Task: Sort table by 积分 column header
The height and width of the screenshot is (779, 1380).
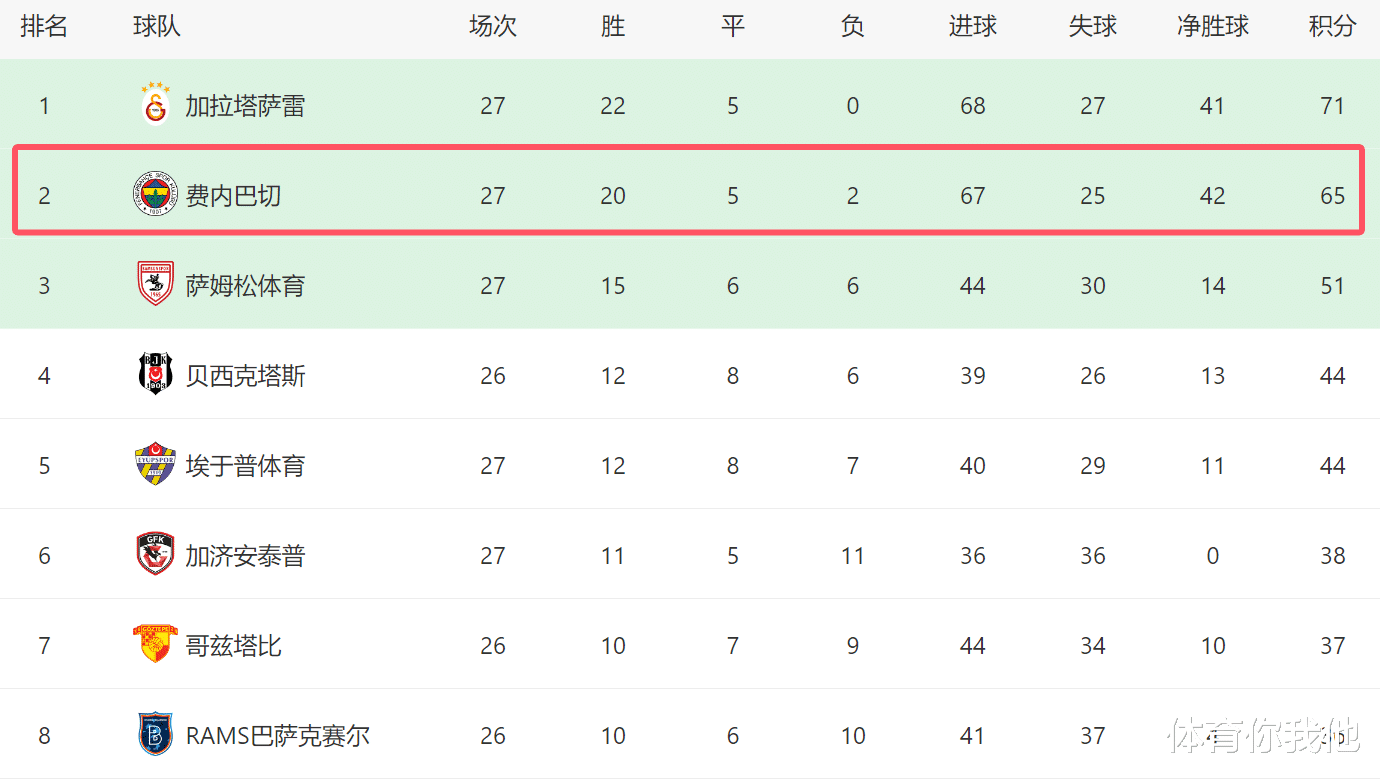Action: (x=1332, y=27)
